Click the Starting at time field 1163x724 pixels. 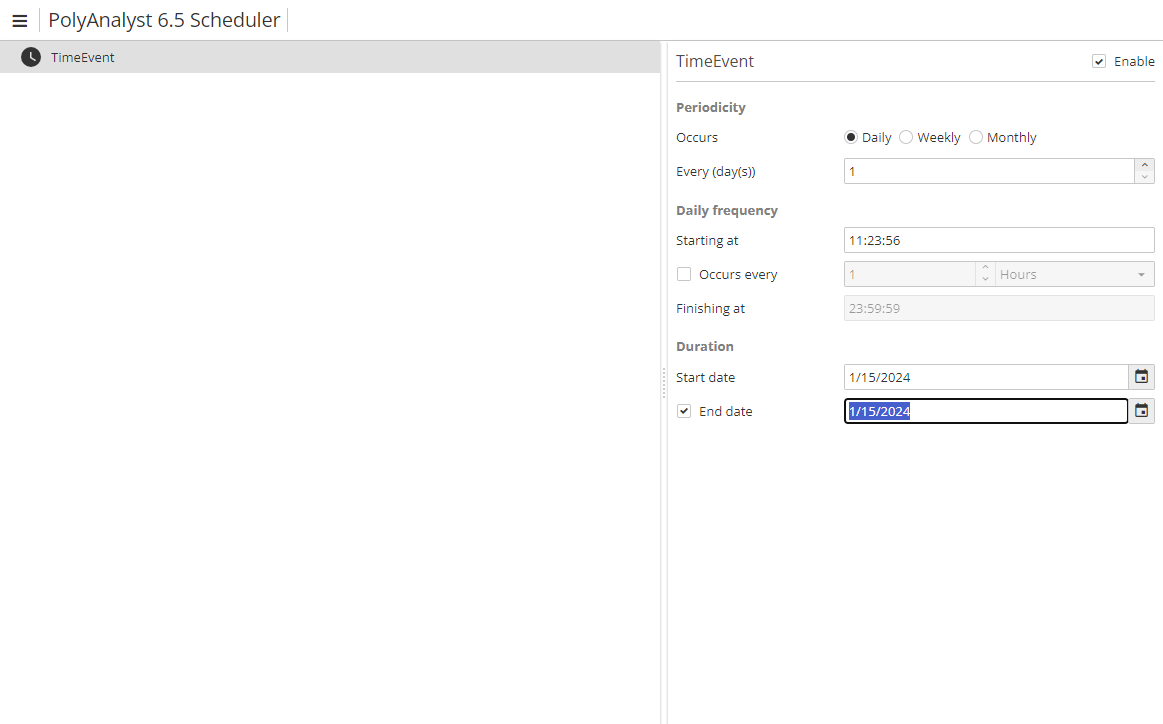[998, 240]
